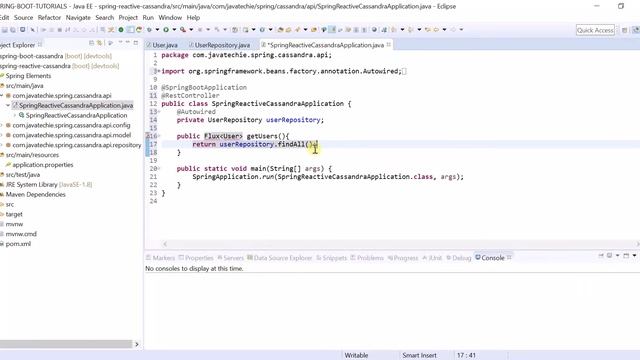Click the Collapse All icon in Project Explorer

click(x=91, y=43)
